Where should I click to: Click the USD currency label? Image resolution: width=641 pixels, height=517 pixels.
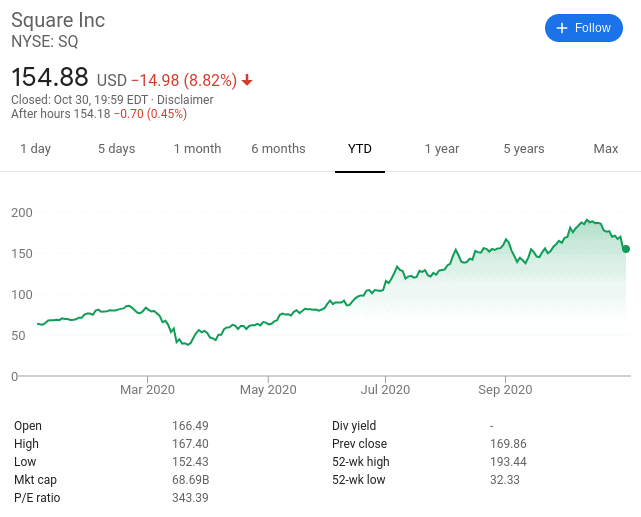click(x=112, y=80)
